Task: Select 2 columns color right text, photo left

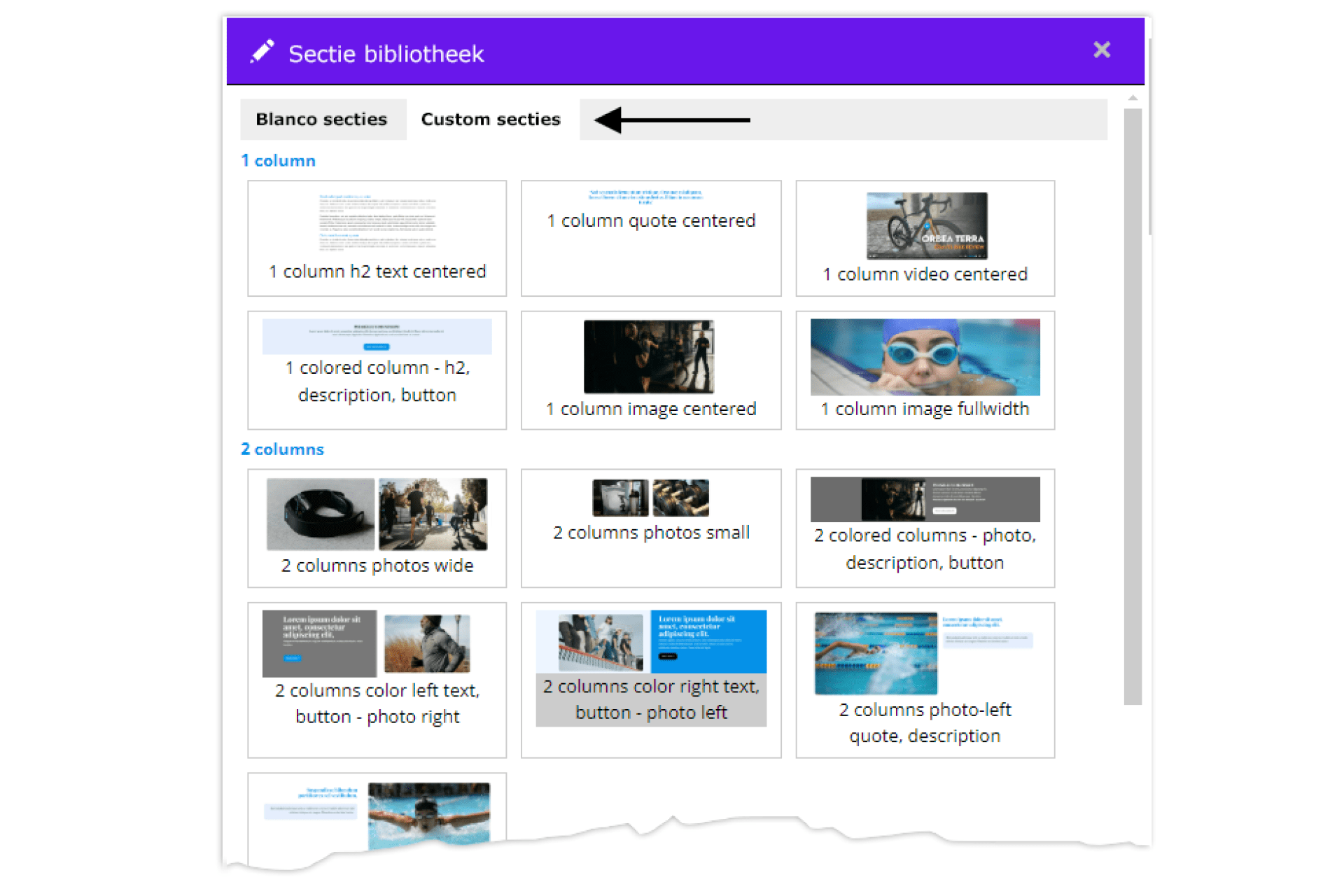Action: [x=651, y=680]
